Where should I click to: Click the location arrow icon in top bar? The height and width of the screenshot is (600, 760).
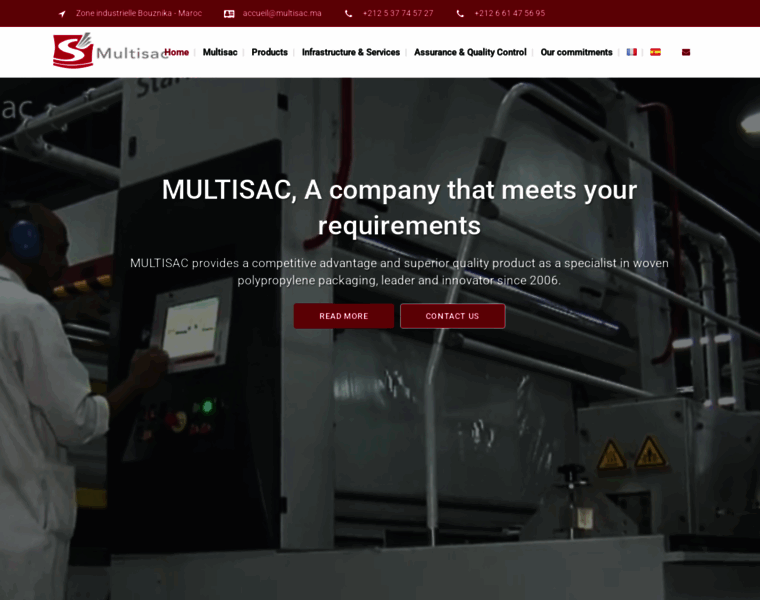62,14
